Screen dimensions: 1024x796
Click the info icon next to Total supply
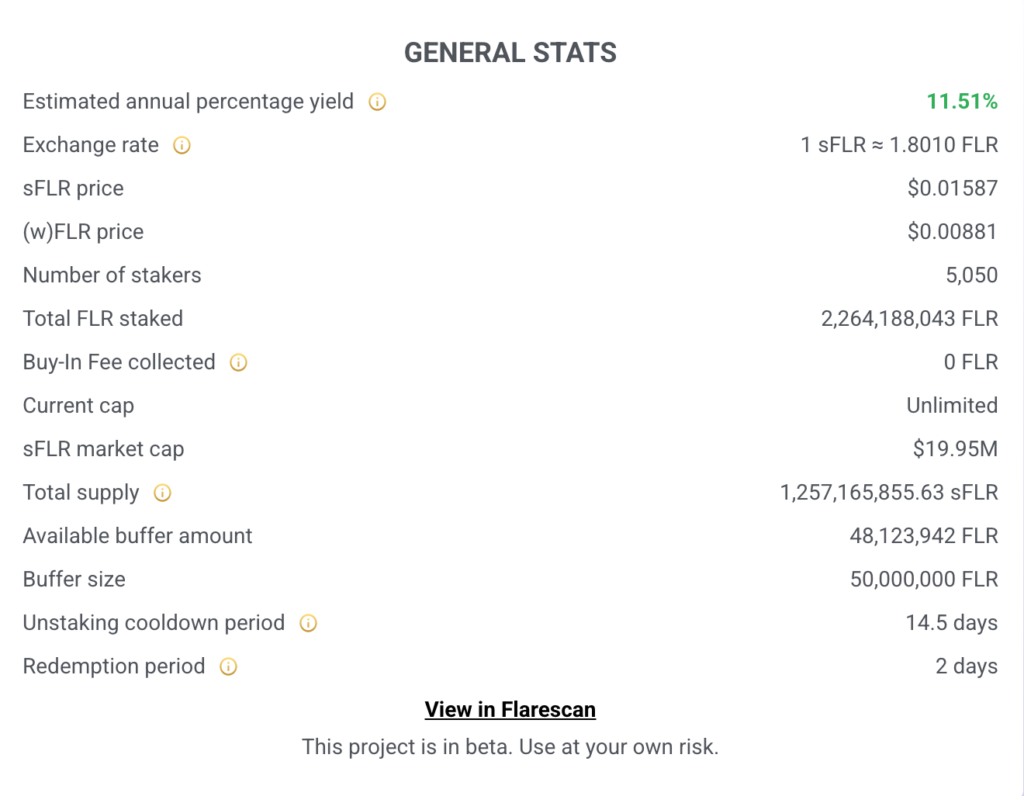point(162,493)
